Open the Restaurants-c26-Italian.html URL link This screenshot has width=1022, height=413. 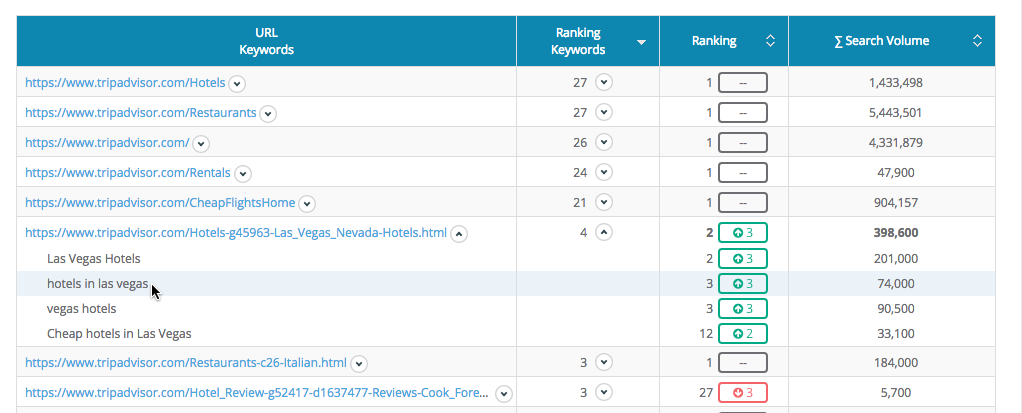click(186, 362)
